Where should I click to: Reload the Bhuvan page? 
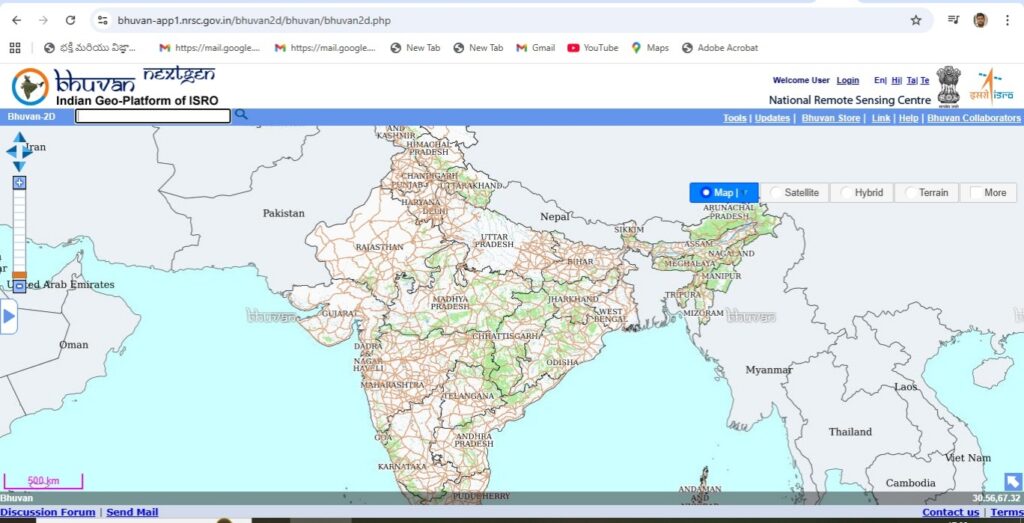70,20
